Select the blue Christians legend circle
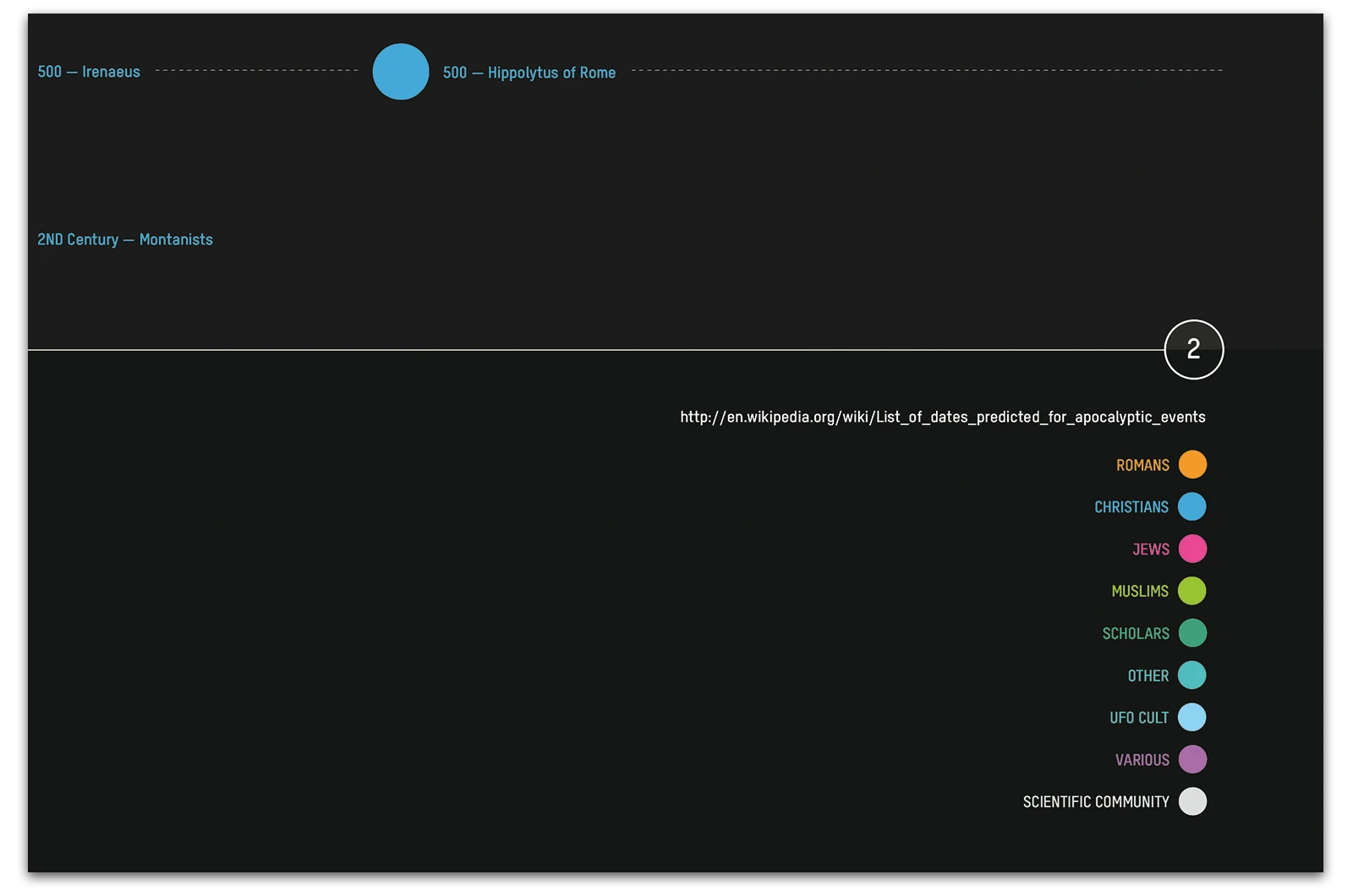Image resolution: width=1353 pixels, height=896 pixels. click(1192, 507)
